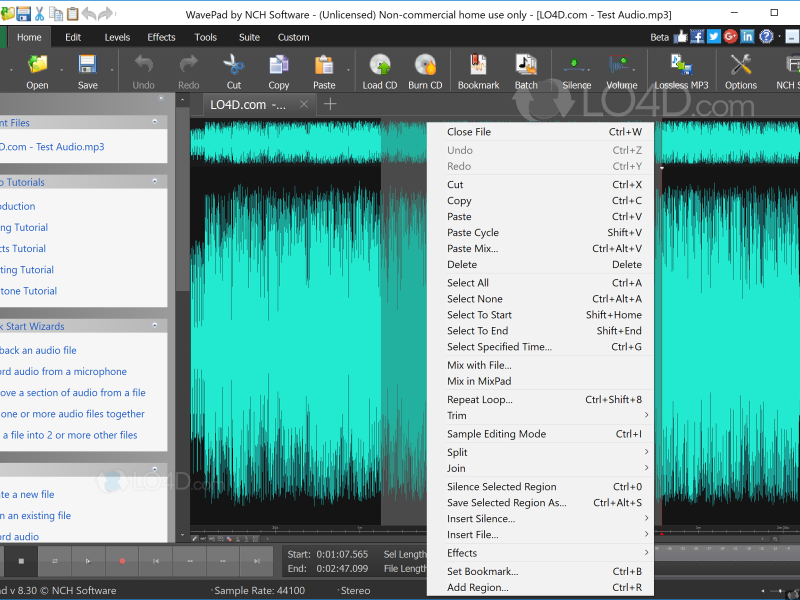Click the LinkedIn share icon
This screenshot has height=600, width=800.
[747, 36]
